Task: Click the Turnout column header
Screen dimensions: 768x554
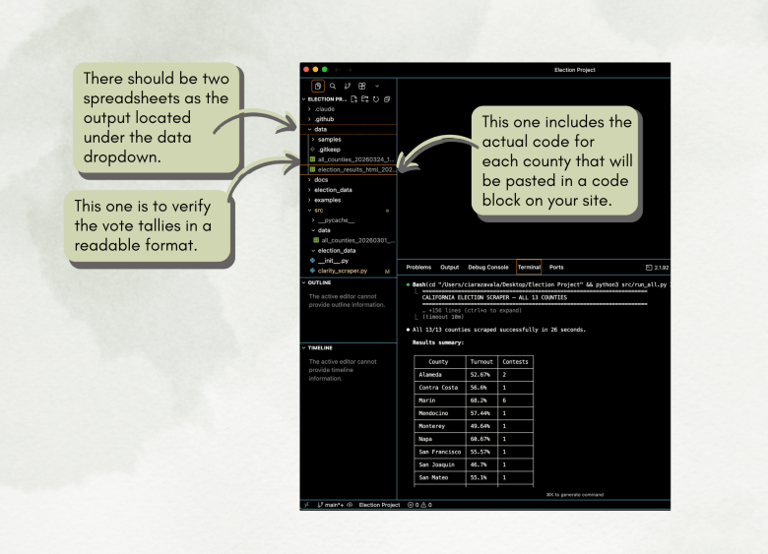Action: 481,362
